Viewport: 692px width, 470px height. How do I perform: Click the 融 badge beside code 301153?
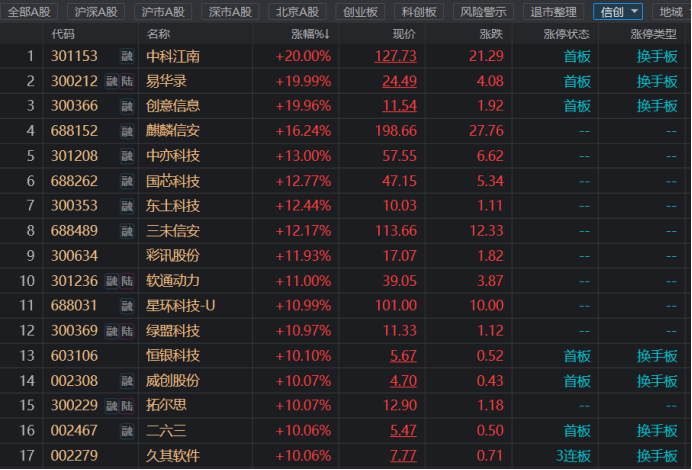pos(127,56)
